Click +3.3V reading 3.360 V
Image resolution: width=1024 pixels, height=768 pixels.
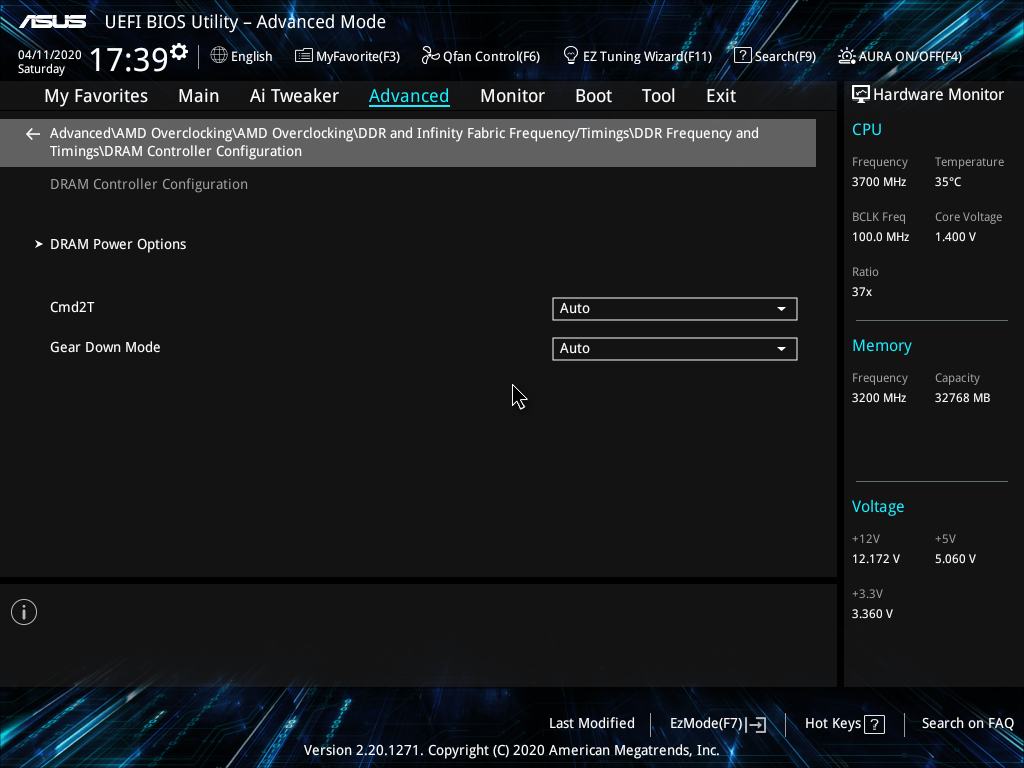(x=872, y=614)
